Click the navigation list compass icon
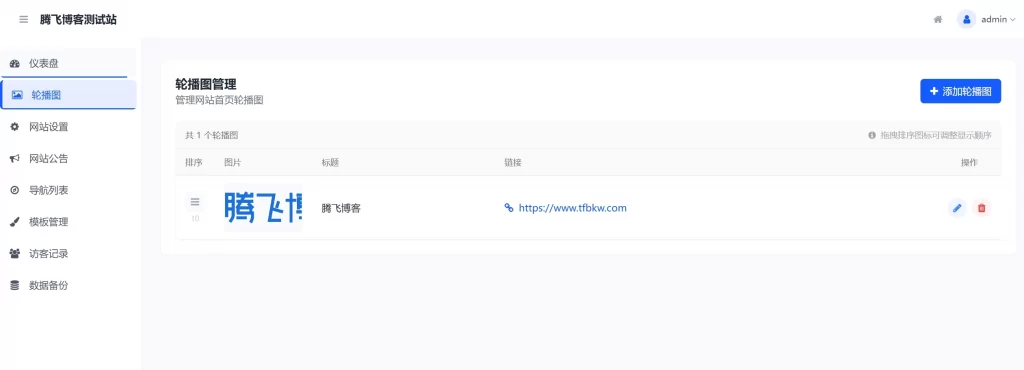Viewport: 1024px width, 370px height. point(15,190)
